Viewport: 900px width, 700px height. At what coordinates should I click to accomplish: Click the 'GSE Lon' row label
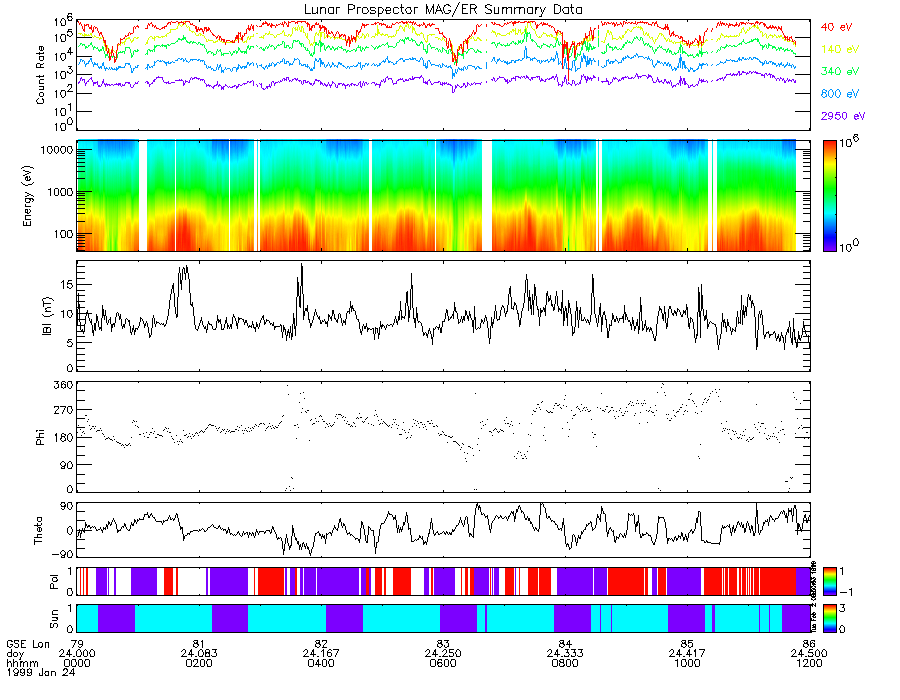(28, 644)
